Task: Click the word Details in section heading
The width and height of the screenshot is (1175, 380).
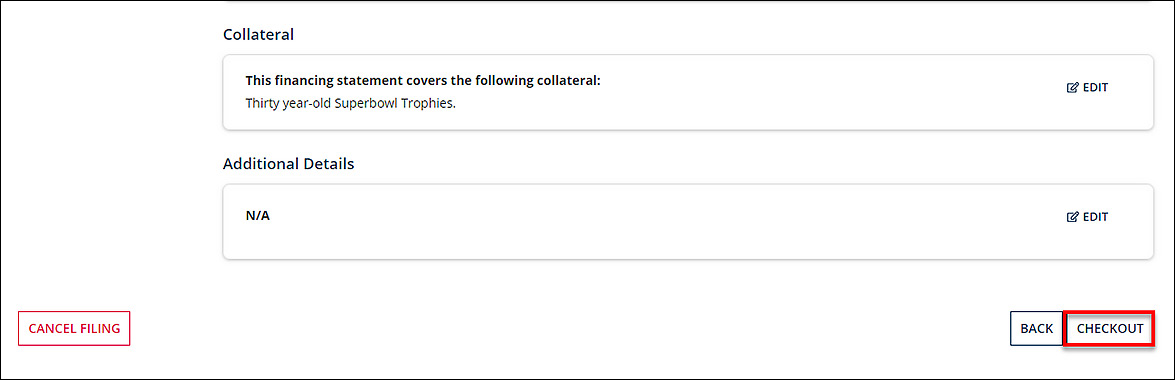Action: tap(329, 163)
